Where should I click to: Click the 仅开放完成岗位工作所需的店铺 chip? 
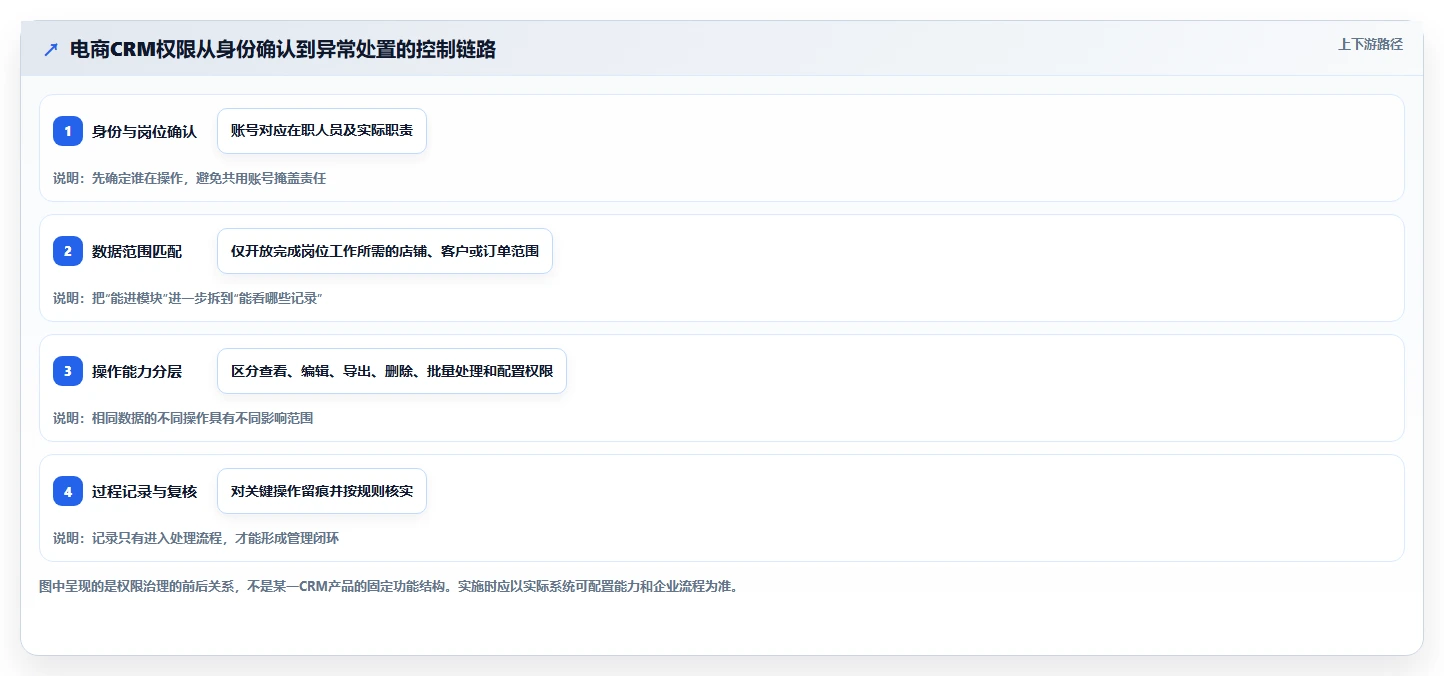[x=385, y=251]
